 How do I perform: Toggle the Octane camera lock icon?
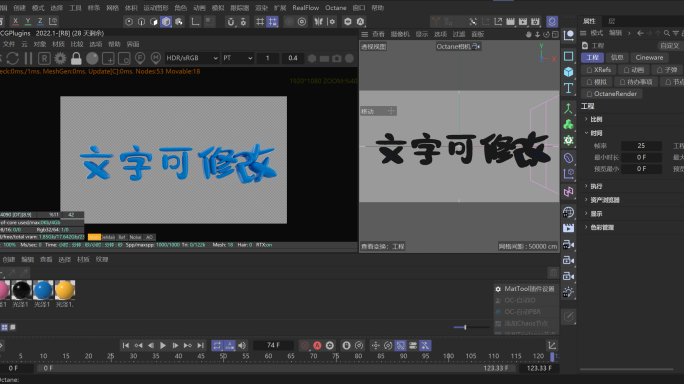pyautogui.click(x=76, y=58)
